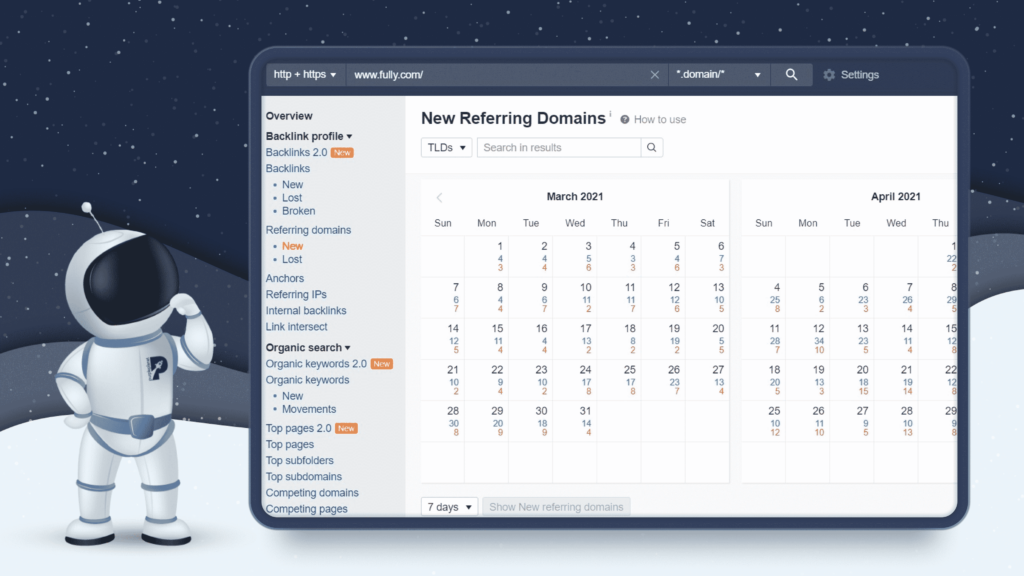The image size is (1024, 576).
Task: Open the 7 days range dropdown
Action: 449,507
